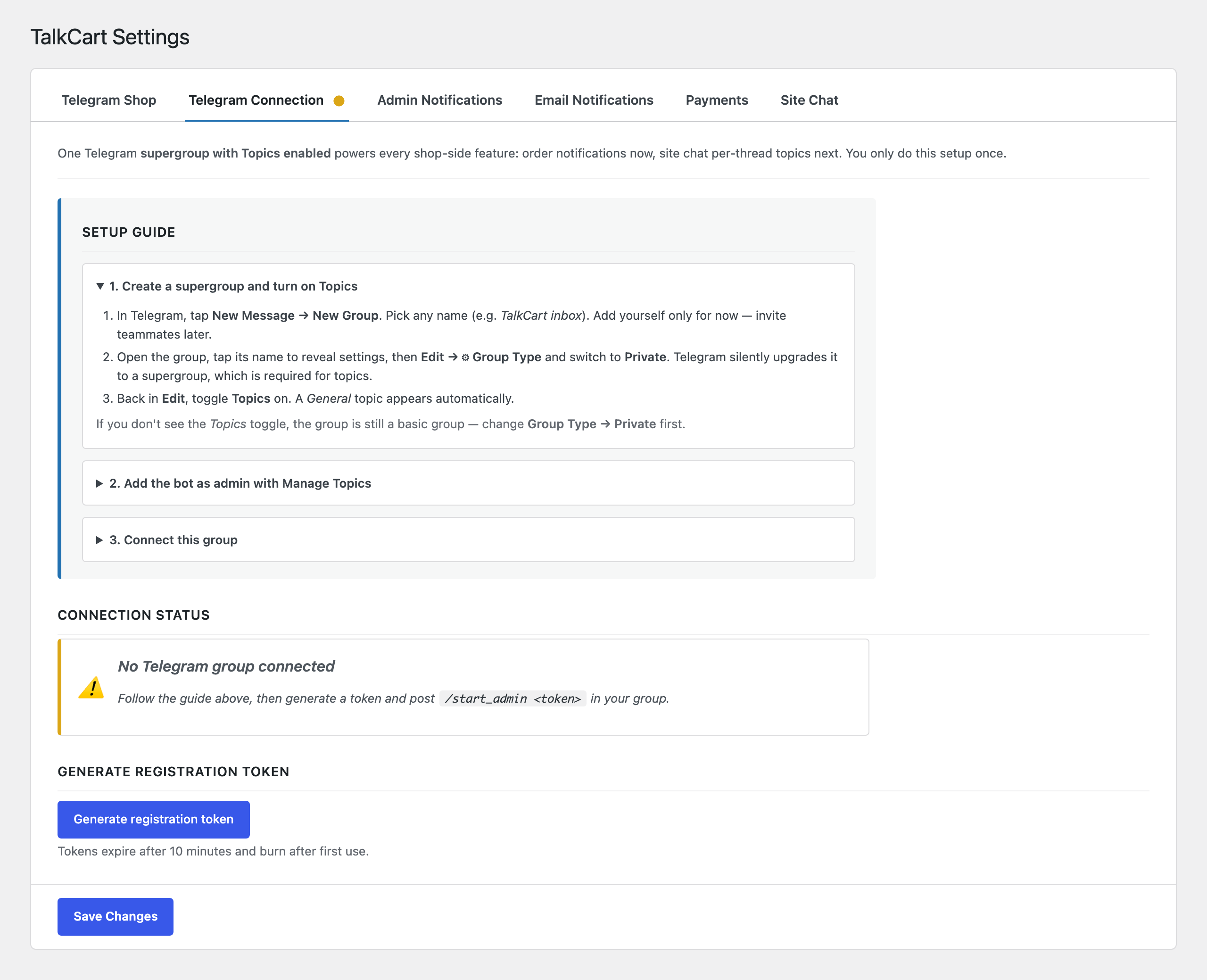1207x980 pixels.
Task: Select the Telegram Connection tab
Action: point(266,100)
